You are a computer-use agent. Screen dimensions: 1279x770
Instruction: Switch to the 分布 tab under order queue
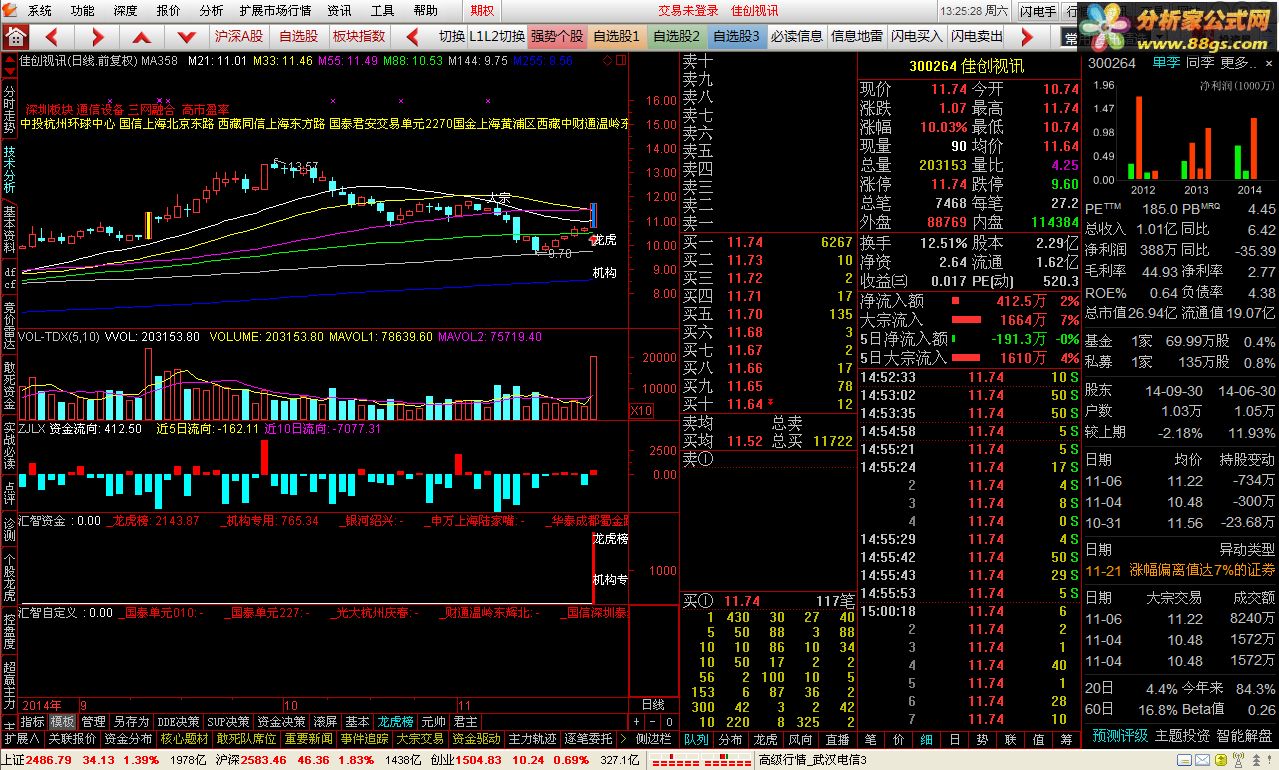coord(730,739)
